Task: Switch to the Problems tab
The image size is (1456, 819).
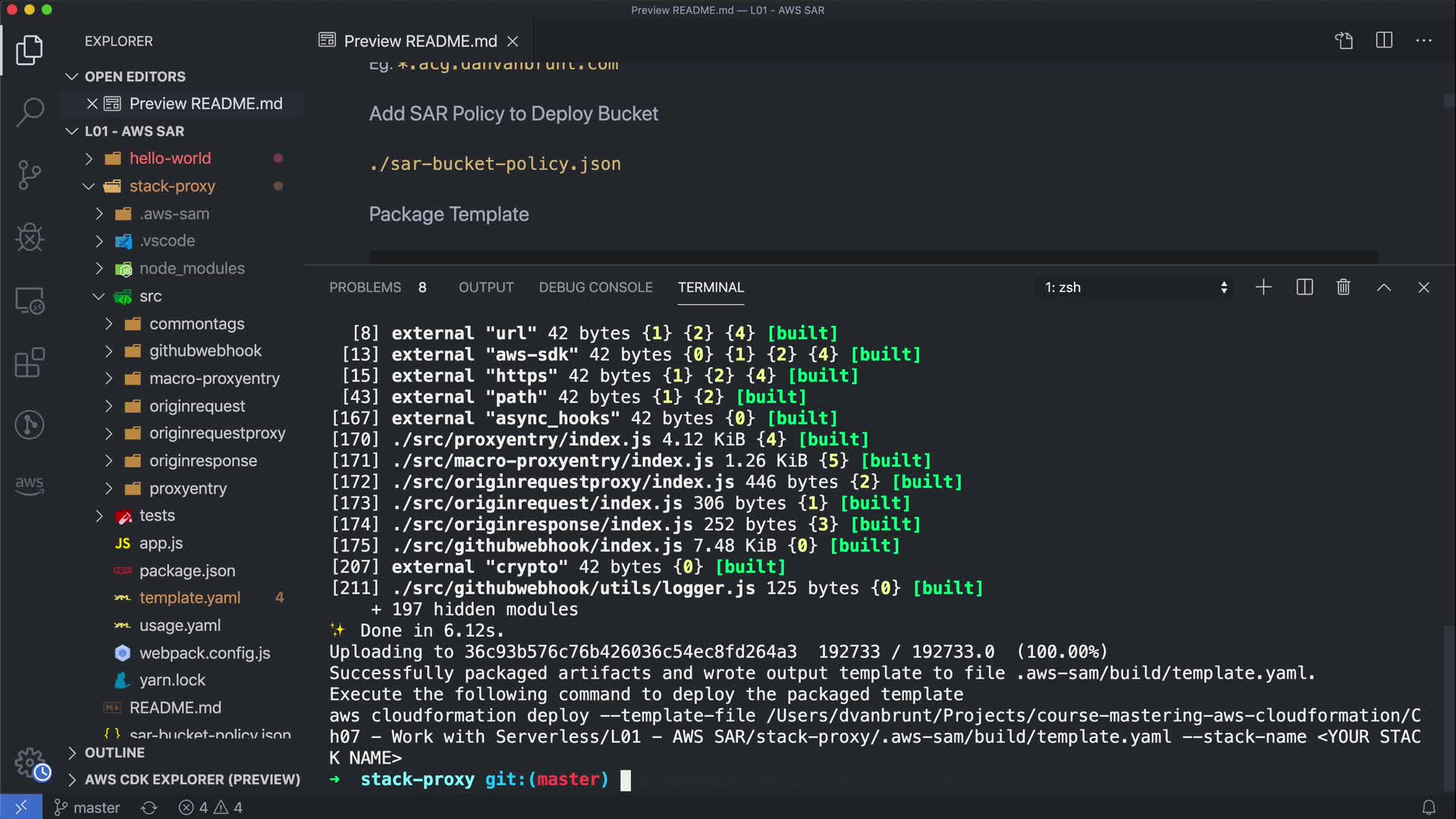Action: click(x=365, y=287)
